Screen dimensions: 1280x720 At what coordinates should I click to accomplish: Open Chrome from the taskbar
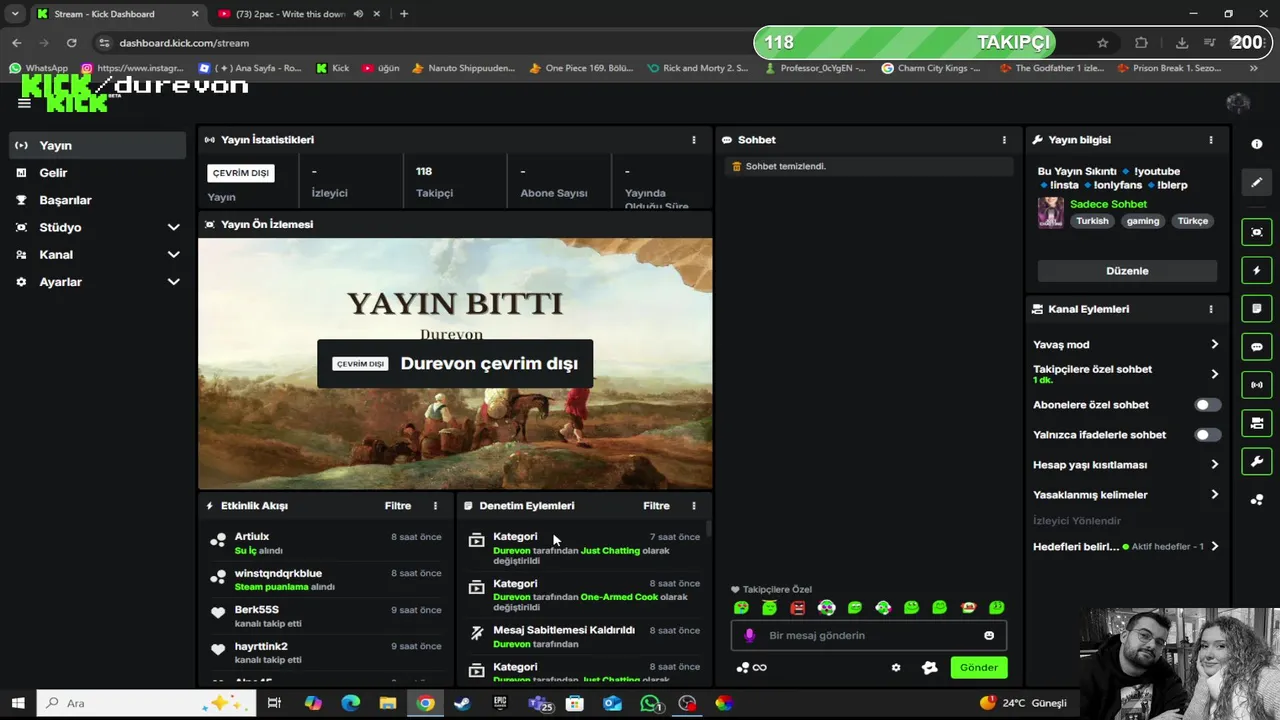[426, 703]
